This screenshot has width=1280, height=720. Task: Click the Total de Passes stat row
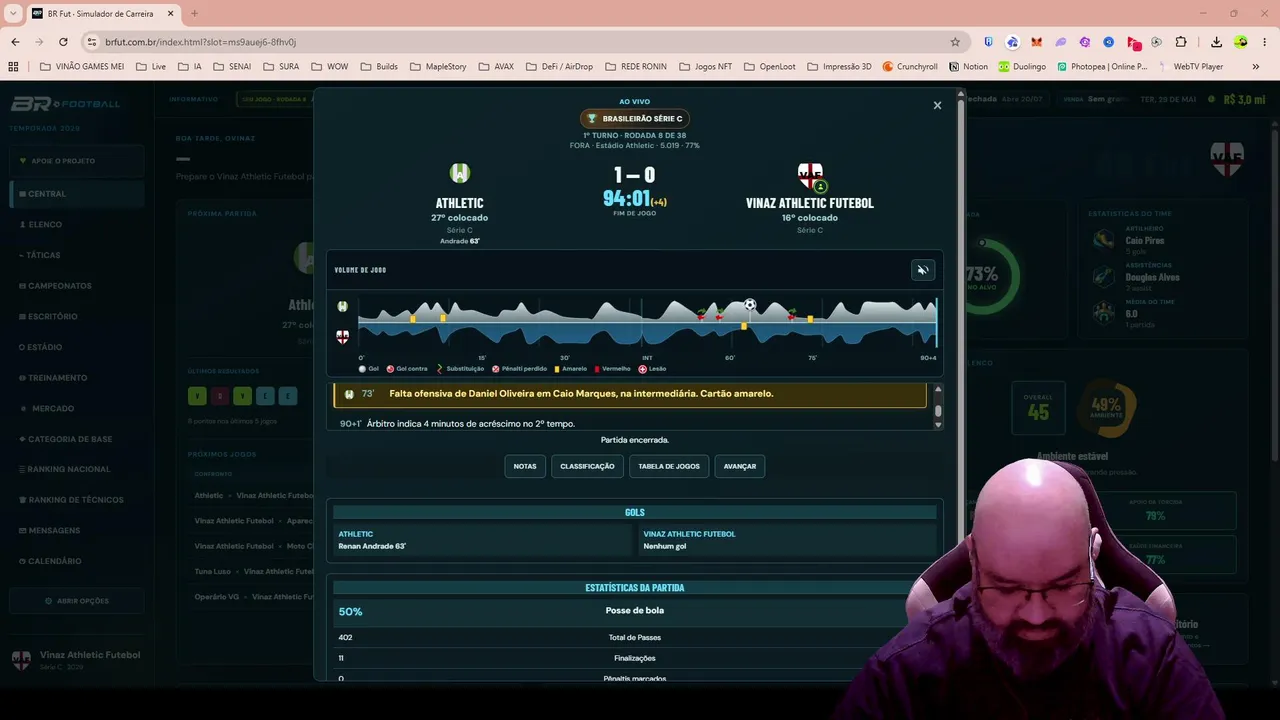point(634,637)
